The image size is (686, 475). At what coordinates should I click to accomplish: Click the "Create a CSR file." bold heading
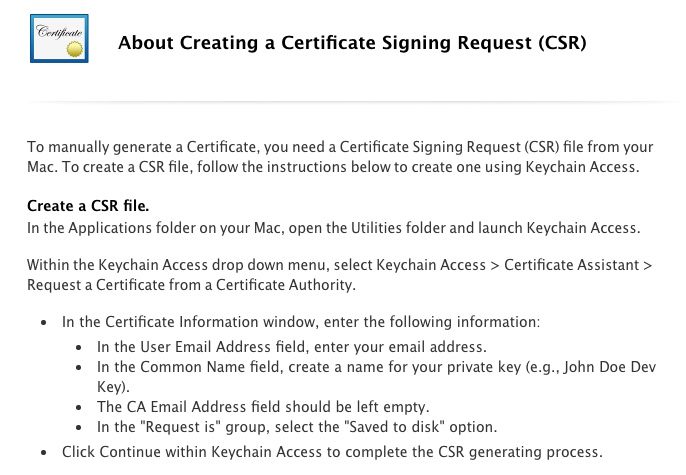88,206
